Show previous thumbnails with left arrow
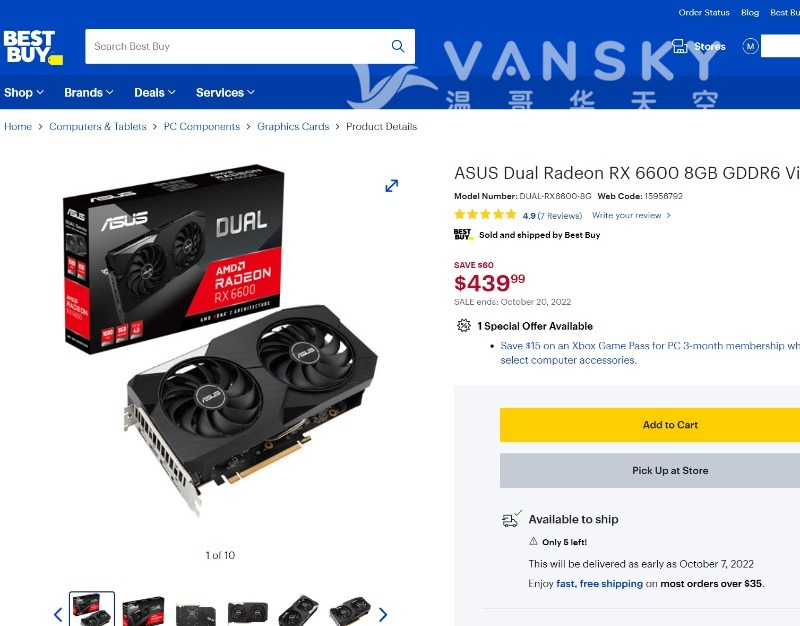800x626 pixels. coord(58,615)
